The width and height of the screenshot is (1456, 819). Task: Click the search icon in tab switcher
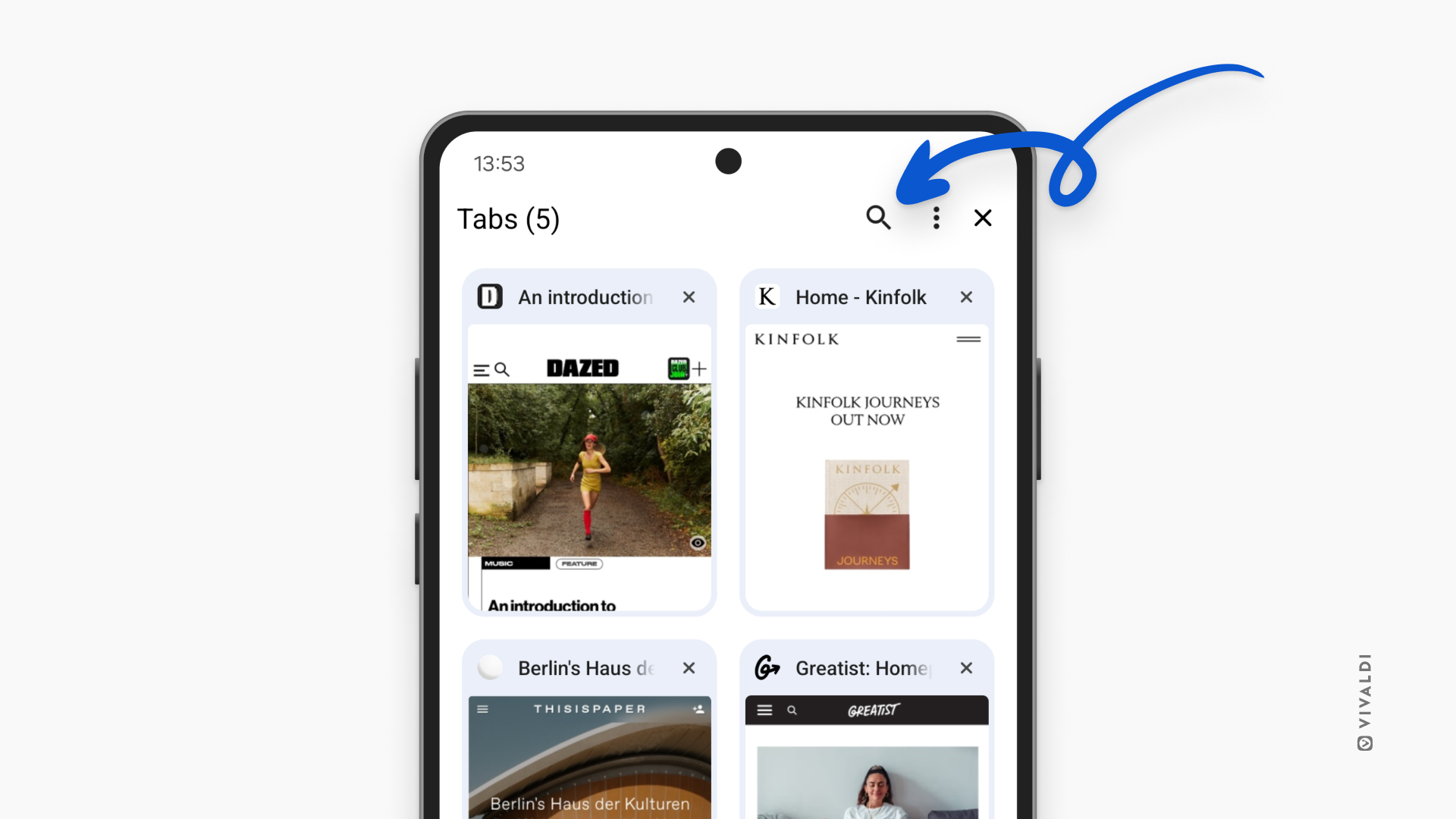coord(878,218)
